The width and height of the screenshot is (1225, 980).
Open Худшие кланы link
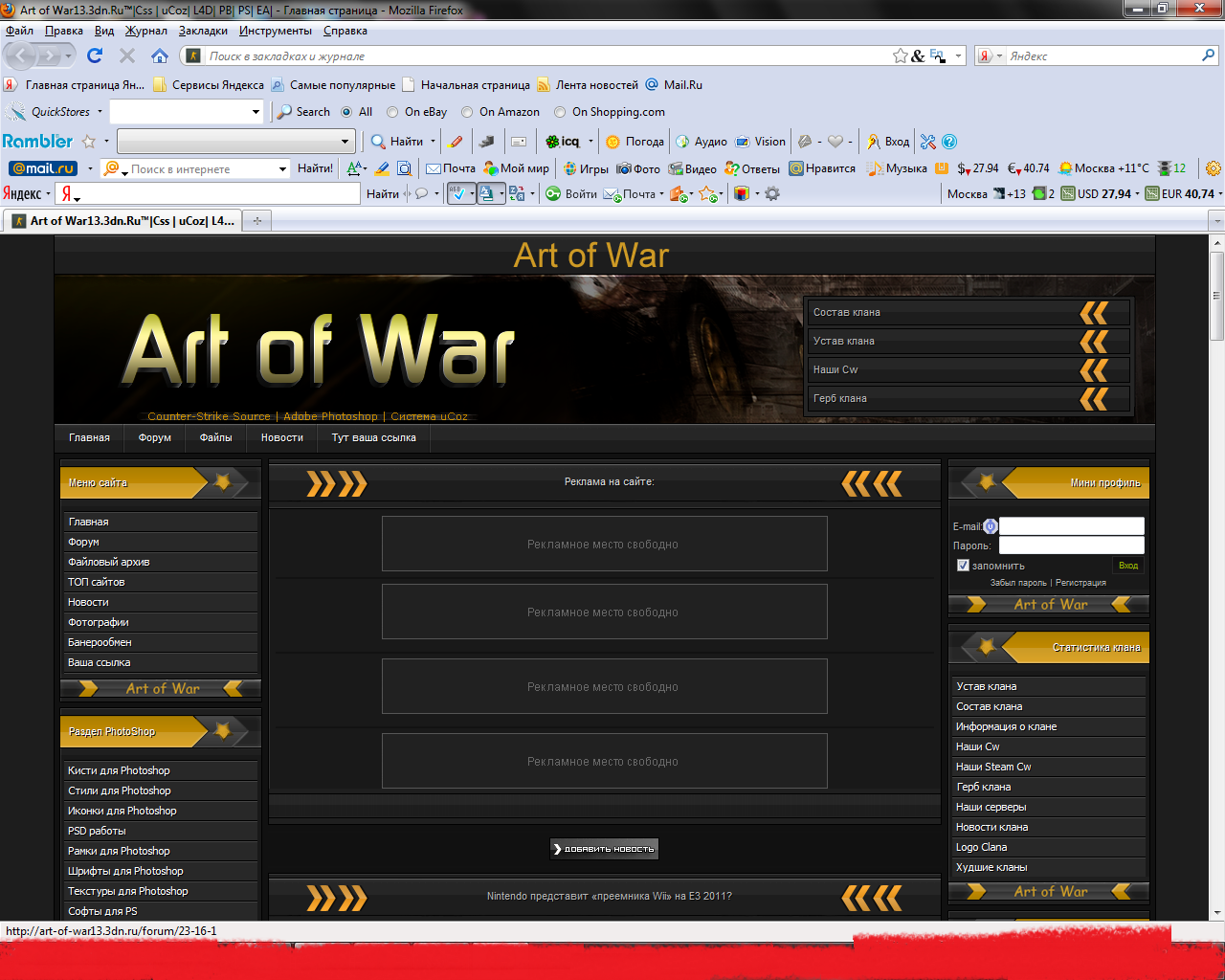(x=991, y=867)
